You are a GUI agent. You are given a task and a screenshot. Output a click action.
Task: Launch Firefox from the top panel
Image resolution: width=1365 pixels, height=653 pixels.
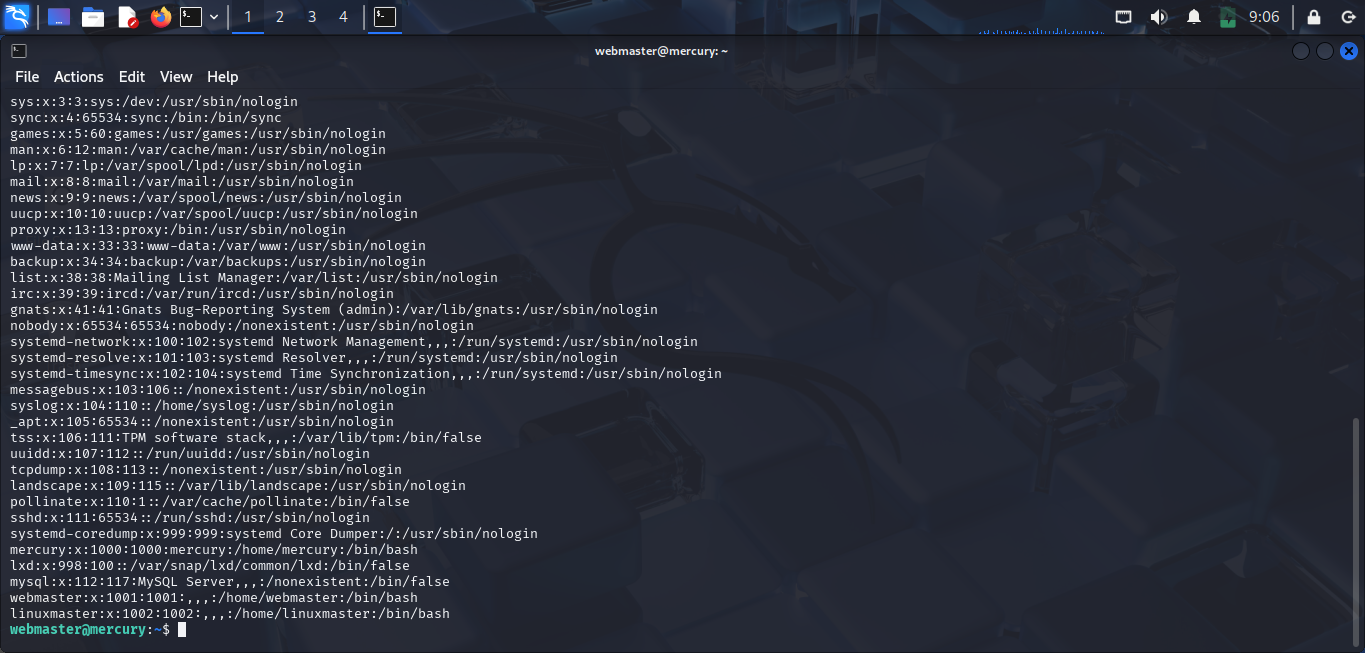pos(161,16)
